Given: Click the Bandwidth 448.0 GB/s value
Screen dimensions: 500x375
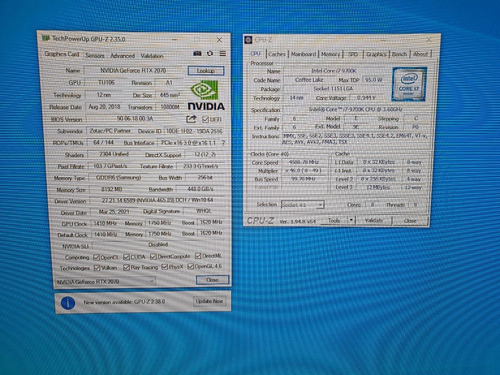Looking at the screenshot, I should click(x=200, y=189).
